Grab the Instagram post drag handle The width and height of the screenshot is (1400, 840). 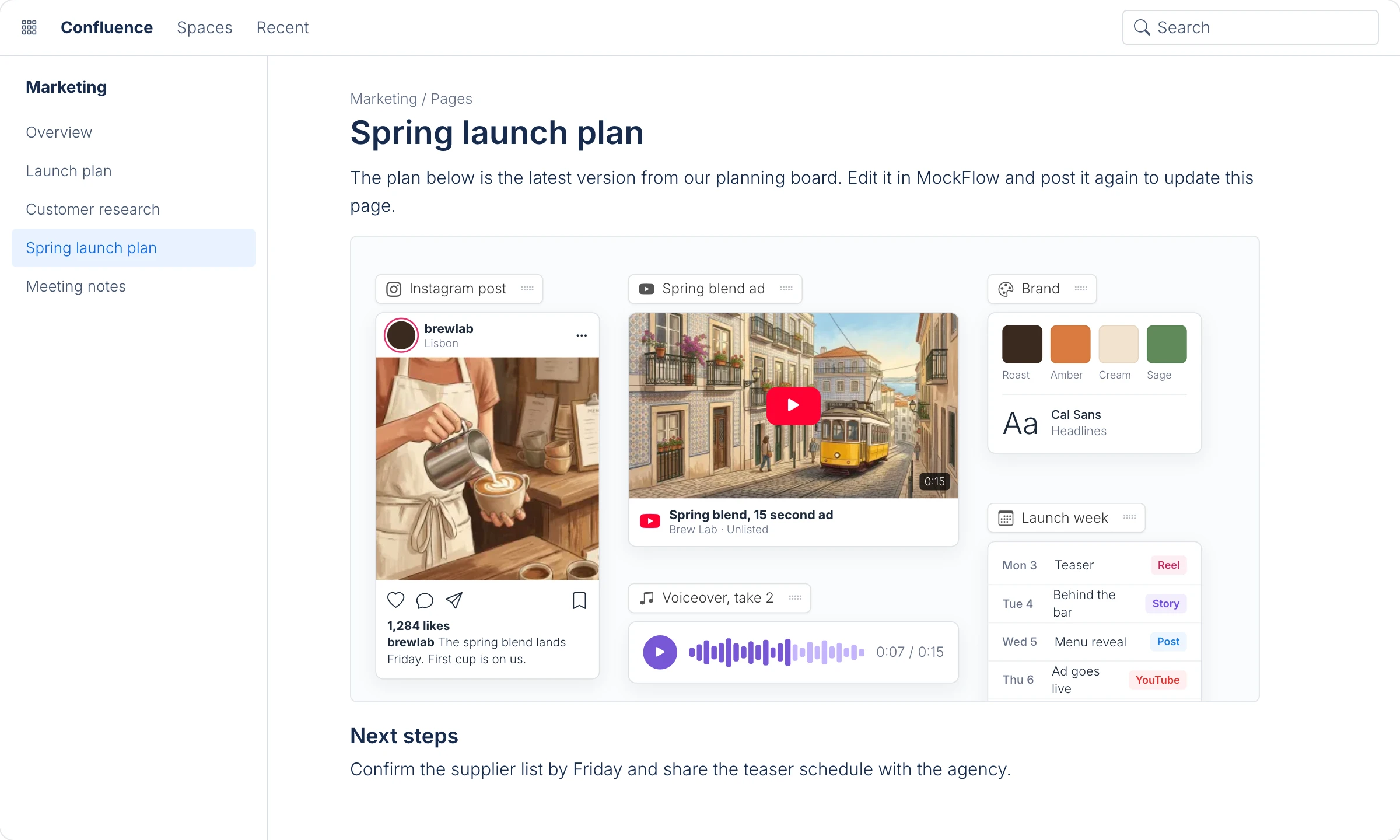[x=527, y=288]
